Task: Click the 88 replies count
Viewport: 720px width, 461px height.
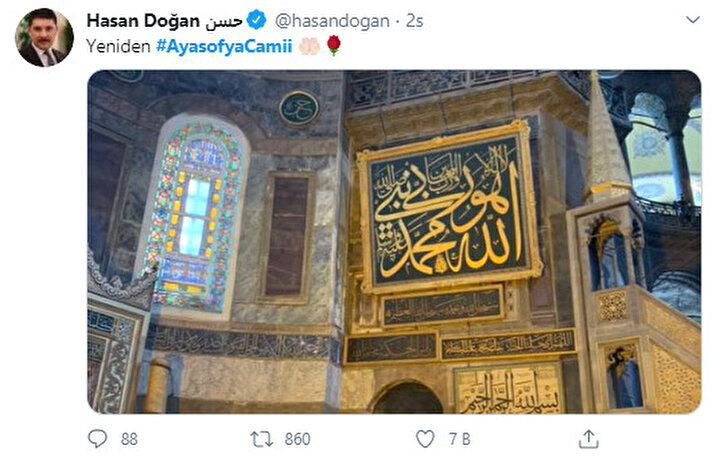Action: pos(129,439)
